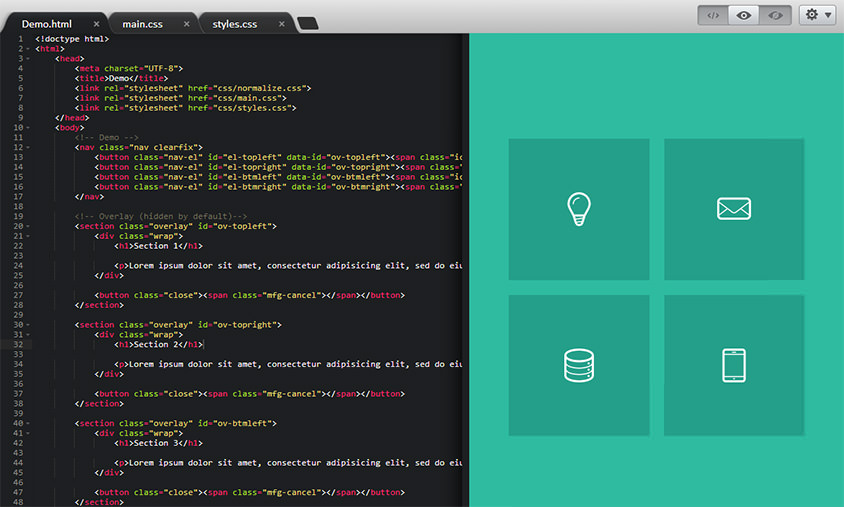Collapse the body block at line 10
This screenshot has height=507, width=844.
tap(28, 127)
